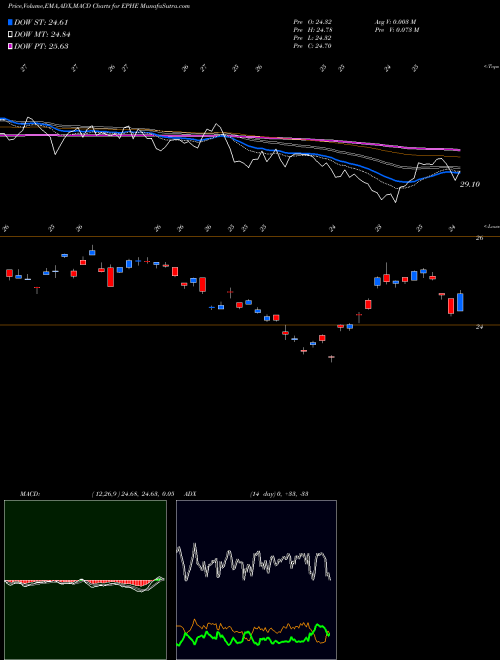
Task: Click the 'Pre O: 24.32' open value
Action: pos(313,22)
